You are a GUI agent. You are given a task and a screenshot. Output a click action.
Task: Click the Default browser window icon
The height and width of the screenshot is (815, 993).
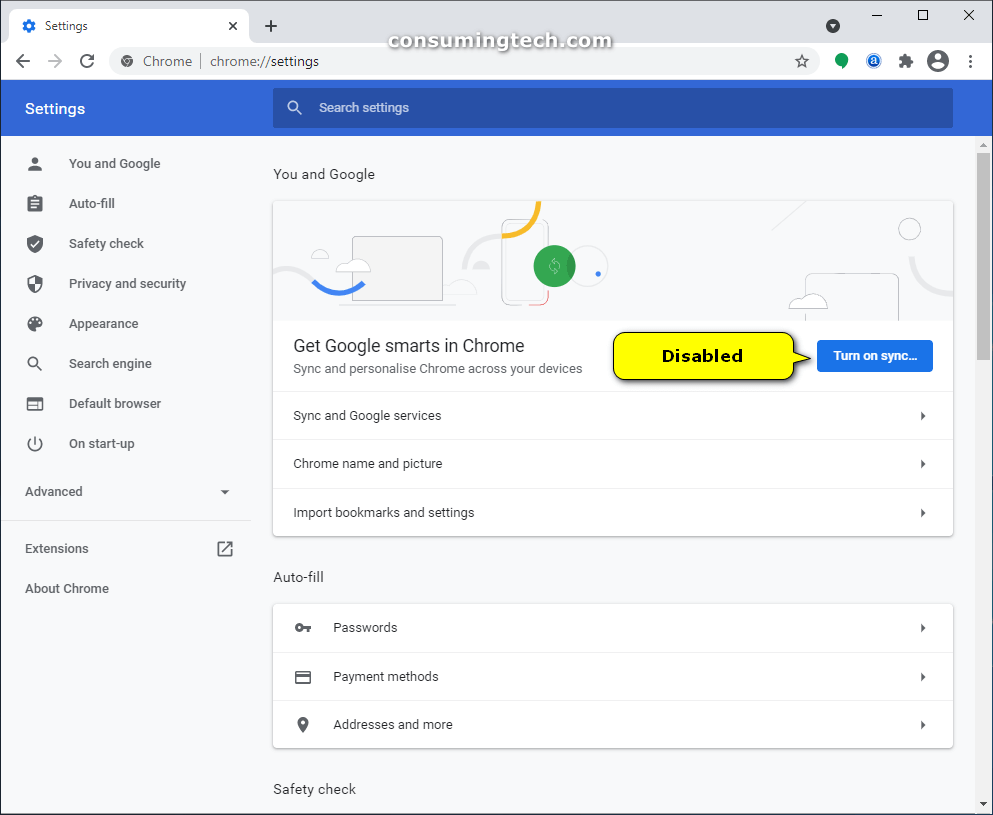tap(35, 403)
